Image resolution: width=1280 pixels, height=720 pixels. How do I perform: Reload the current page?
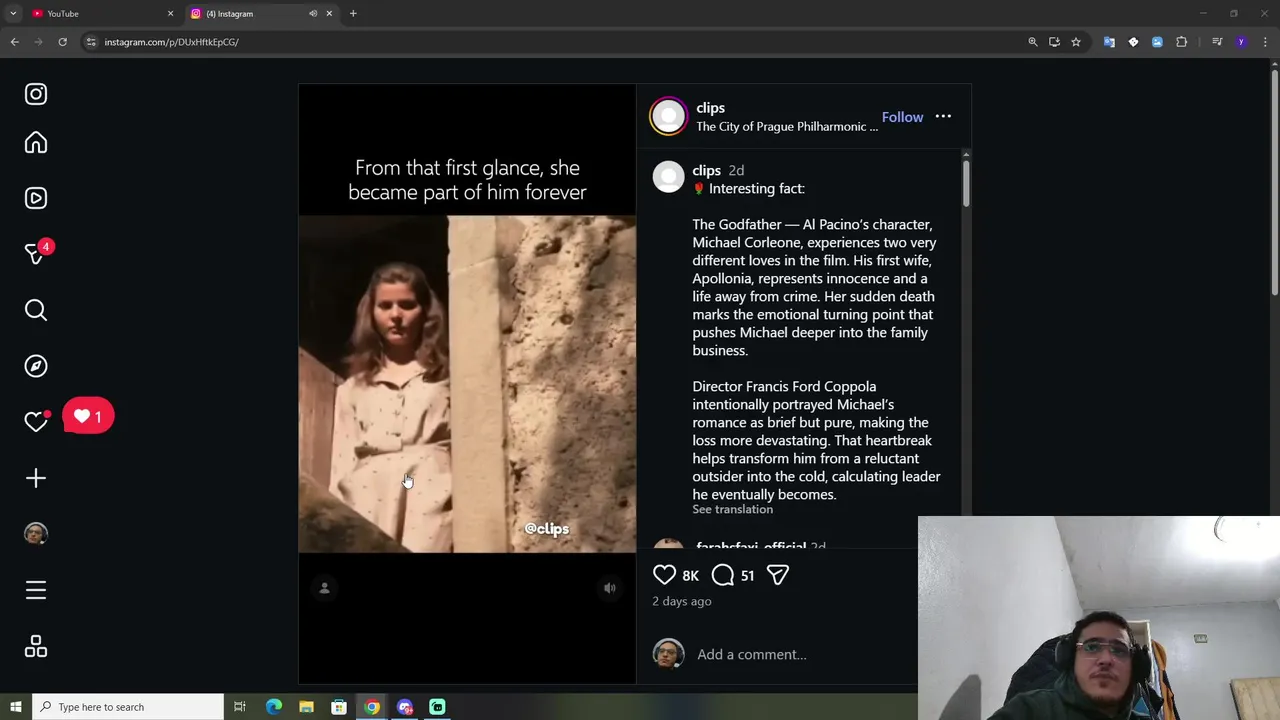coord(62,42)
